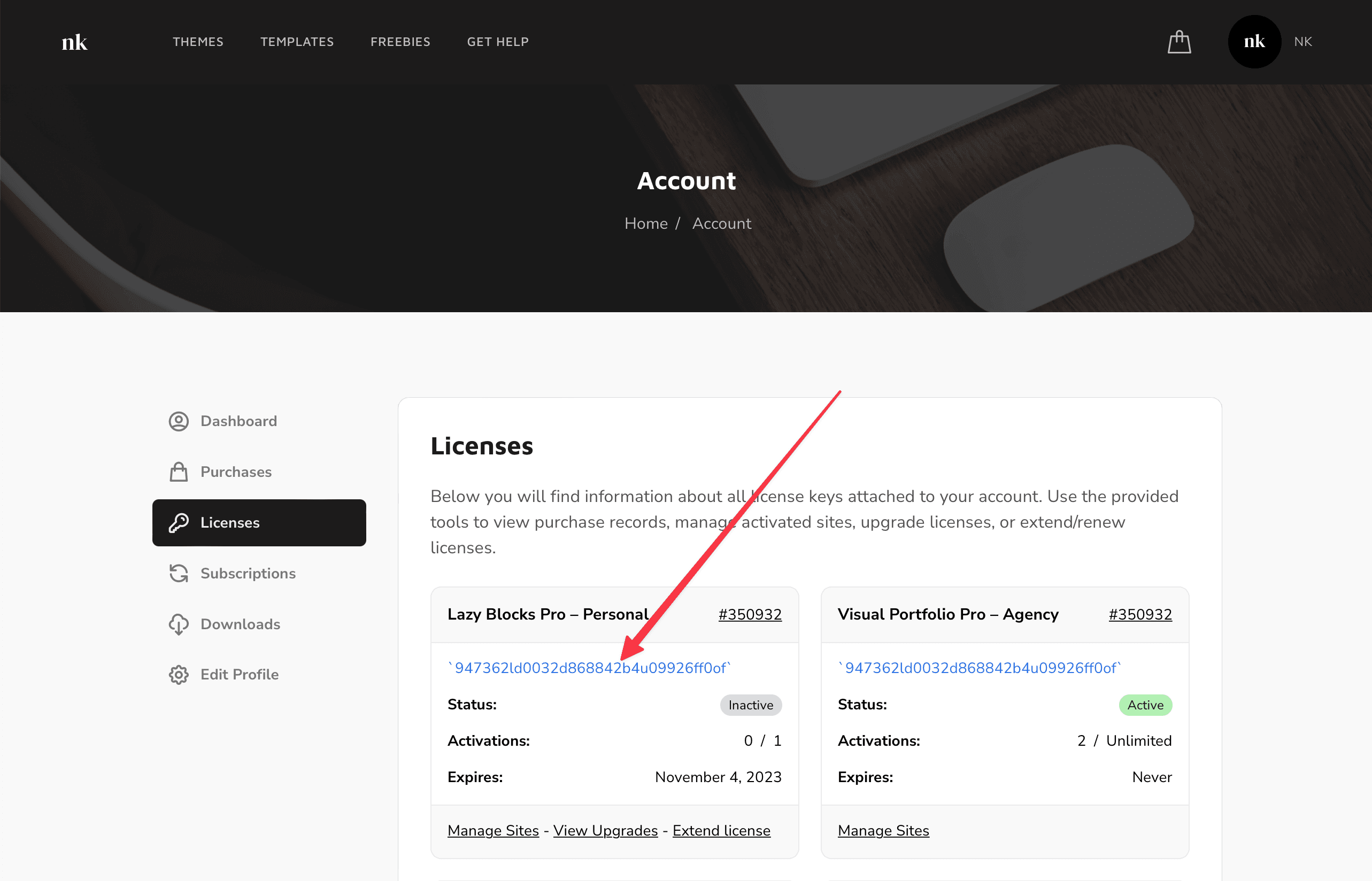This screenshot has width=1372, height=881.
Task: Open the GET HELP menu
Action: (497, 41)
